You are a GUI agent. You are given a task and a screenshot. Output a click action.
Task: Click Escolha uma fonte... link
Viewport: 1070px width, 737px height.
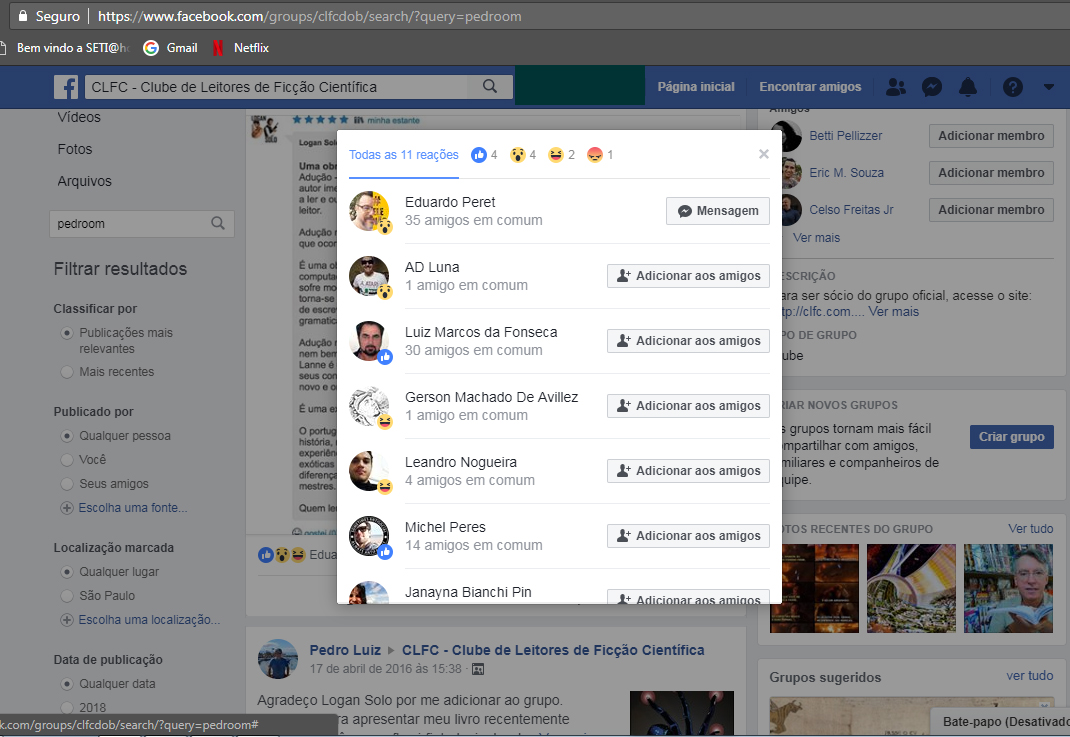coord(132,508)
